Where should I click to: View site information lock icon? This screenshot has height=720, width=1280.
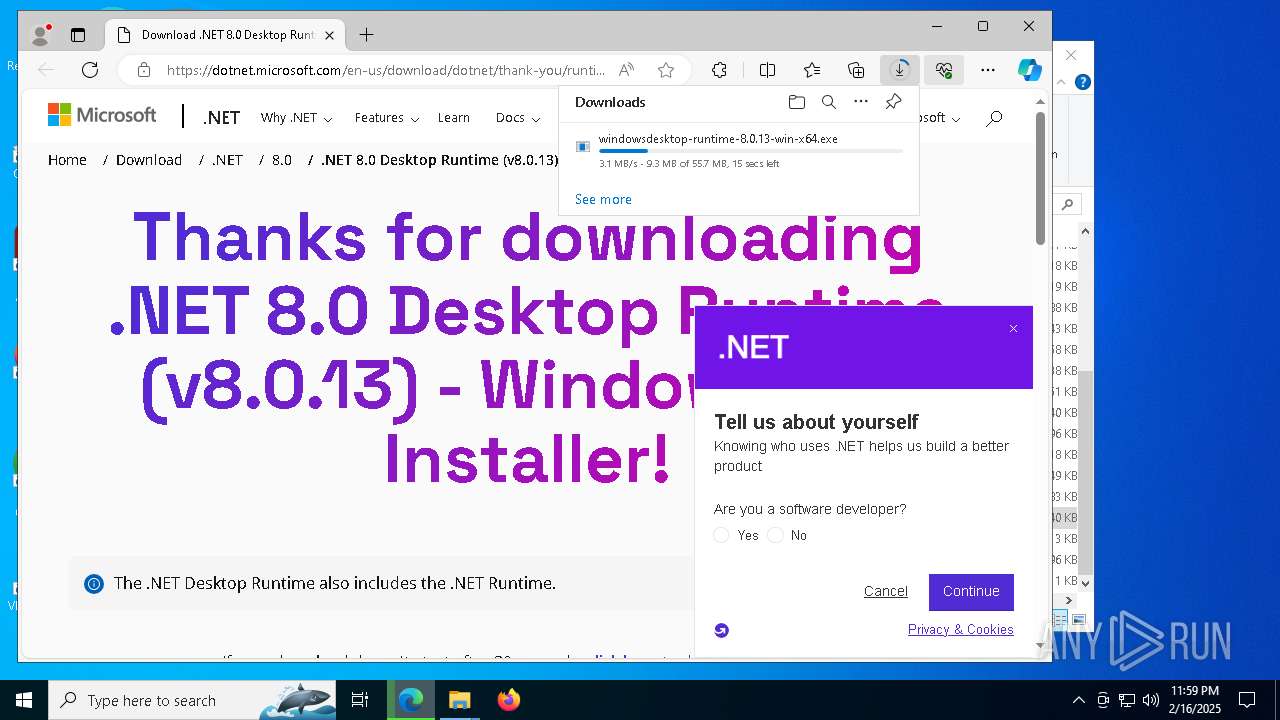(144, 70)
